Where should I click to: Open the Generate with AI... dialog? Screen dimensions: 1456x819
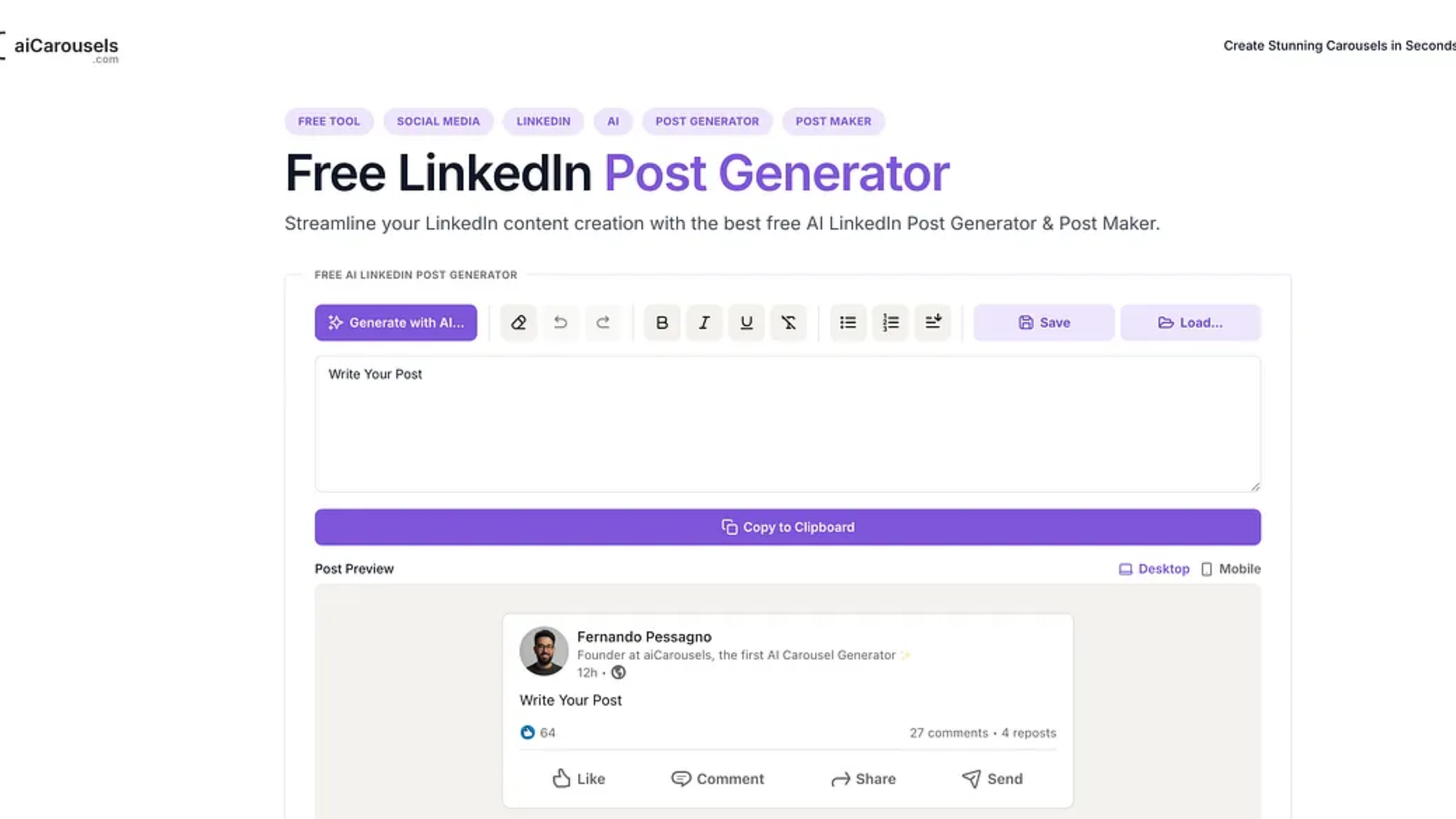click(x=396, y=323)
